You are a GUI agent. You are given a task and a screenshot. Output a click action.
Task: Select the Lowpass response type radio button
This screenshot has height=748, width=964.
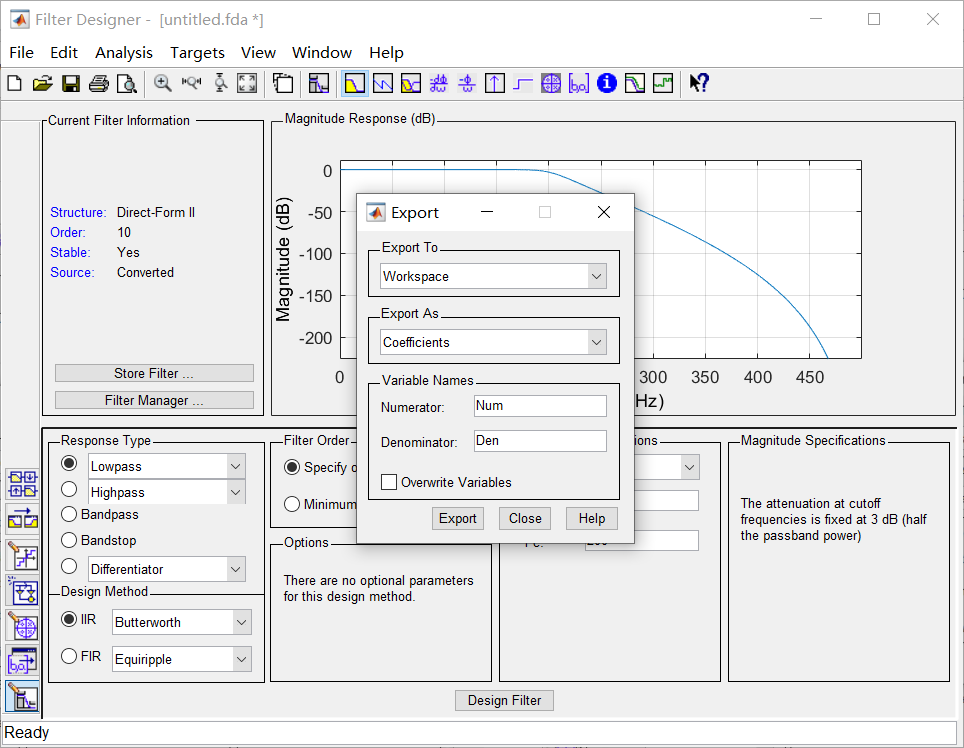(69, 463)
